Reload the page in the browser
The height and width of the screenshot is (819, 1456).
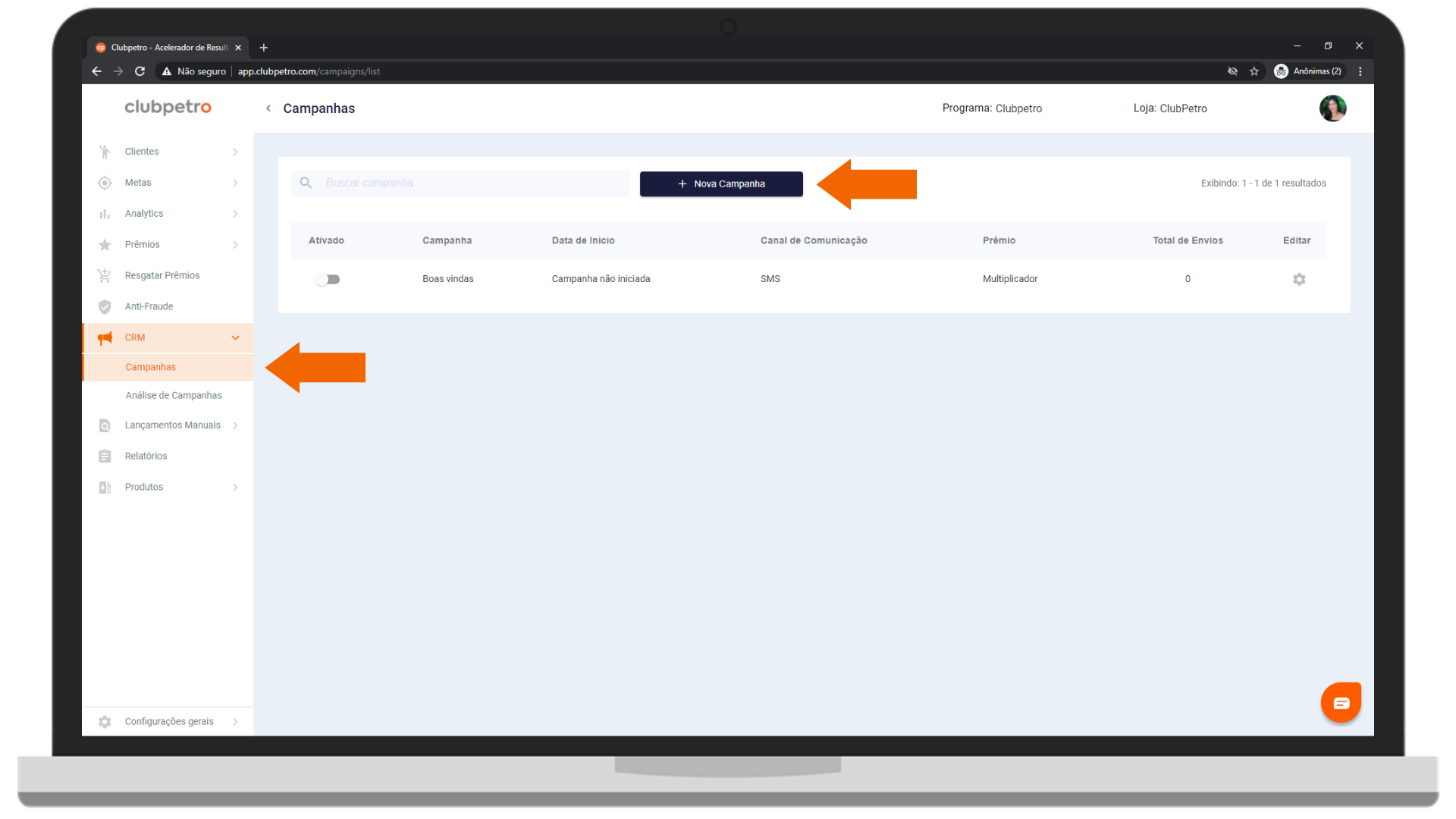(x=140, y=71)
